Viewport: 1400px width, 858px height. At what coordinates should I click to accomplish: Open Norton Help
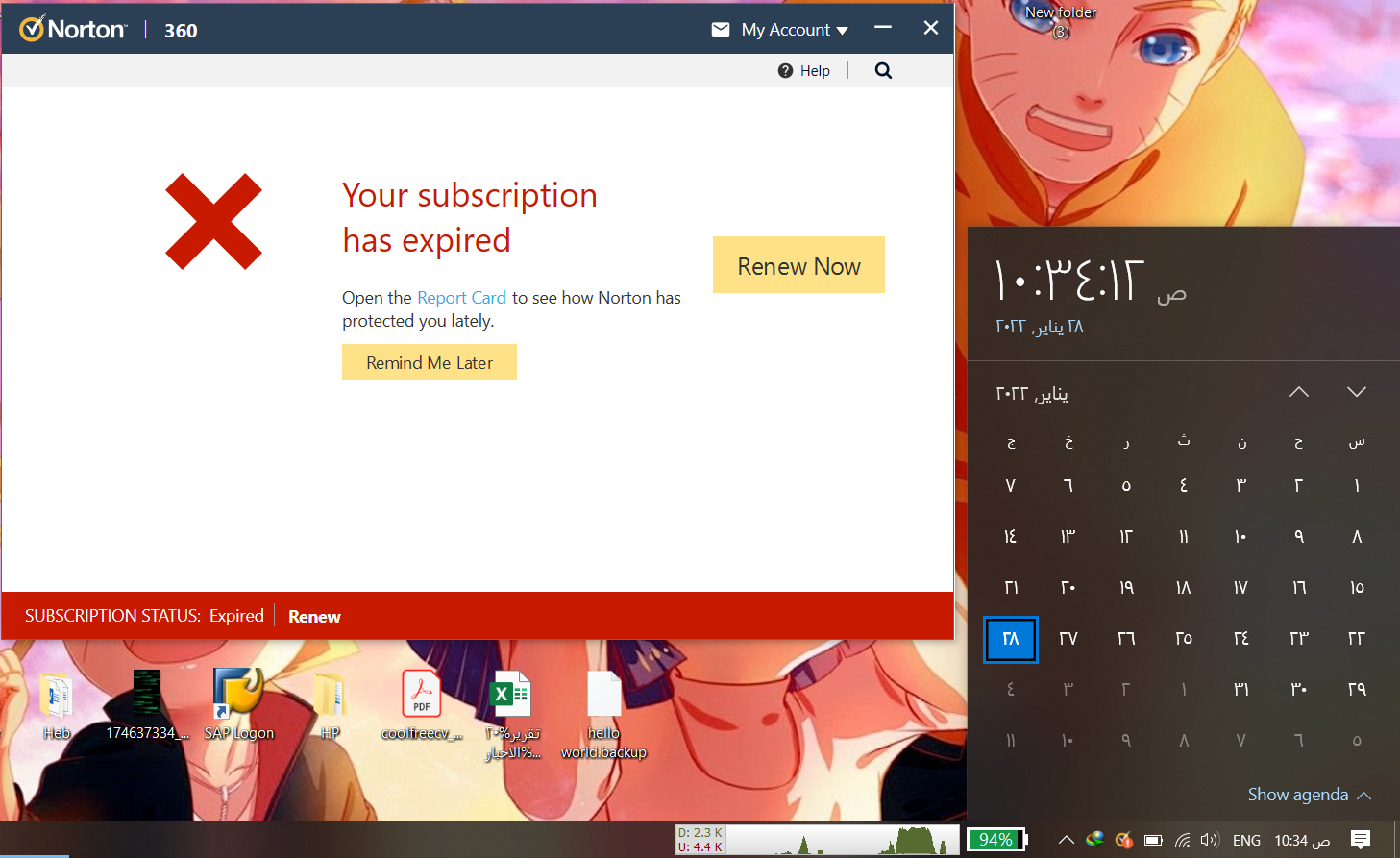click(x=804, y=70)
